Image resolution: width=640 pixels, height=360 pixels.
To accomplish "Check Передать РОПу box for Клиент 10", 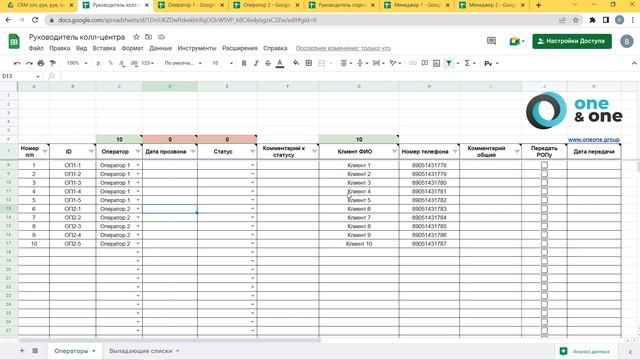I will point(544,244).
